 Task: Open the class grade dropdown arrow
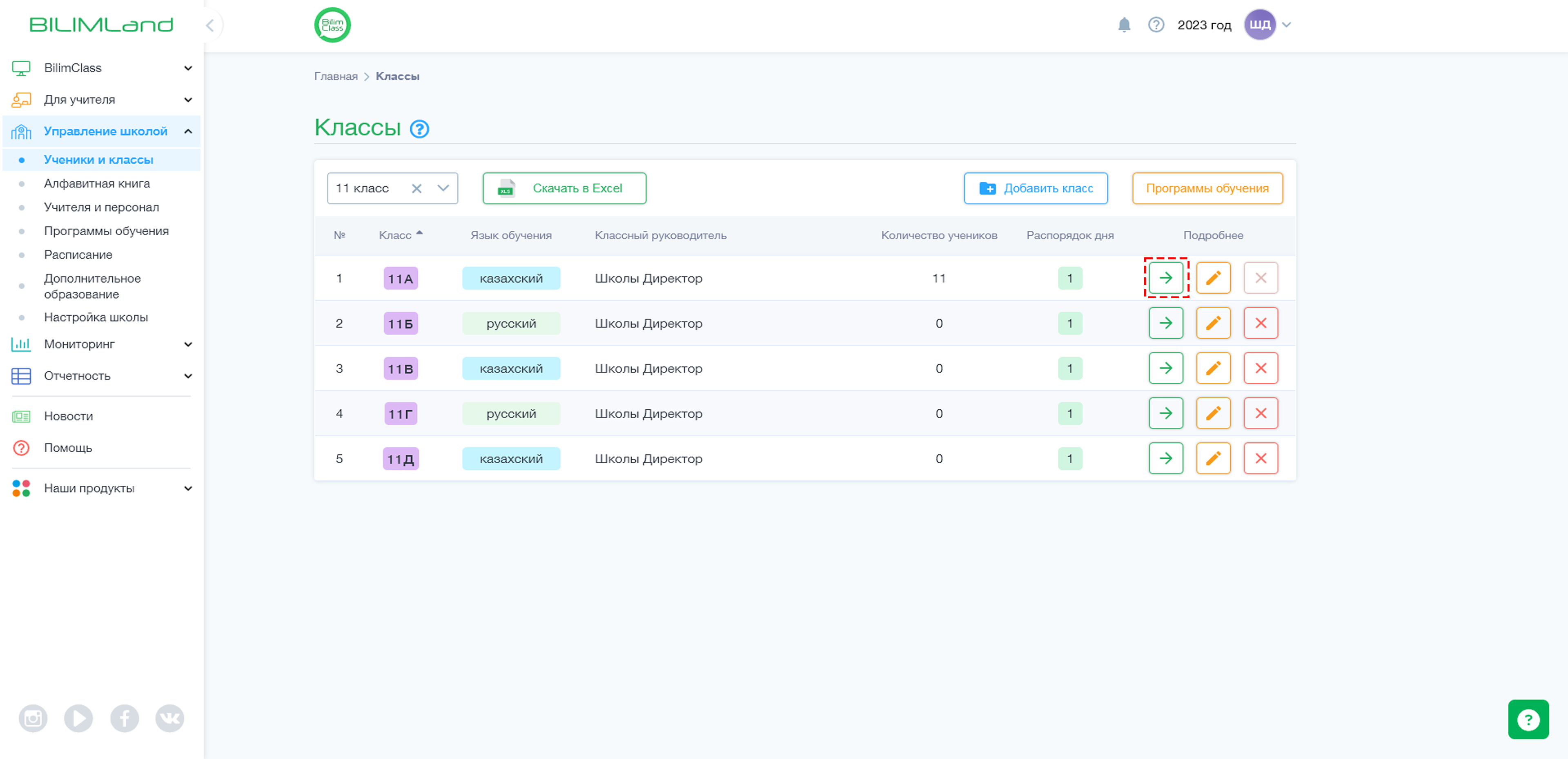pos(443,188)
